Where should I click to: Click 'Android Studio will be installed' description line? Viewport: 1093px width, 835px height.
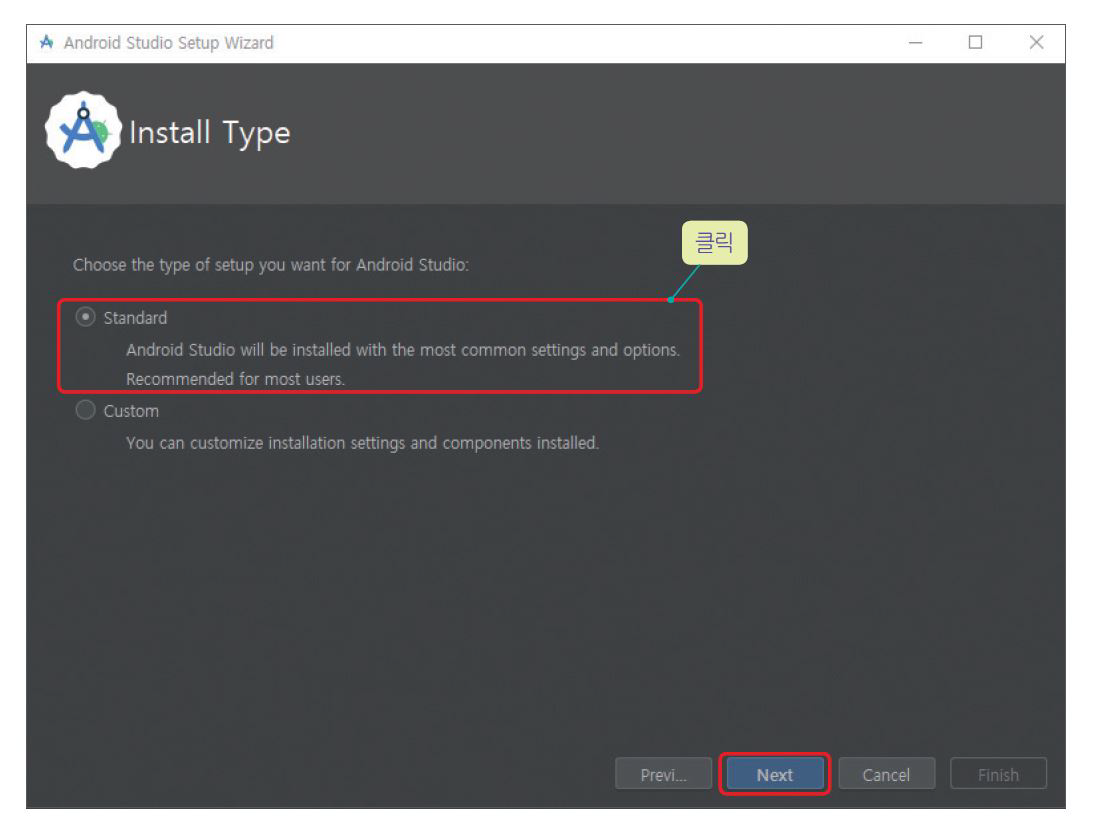(402, 350)
